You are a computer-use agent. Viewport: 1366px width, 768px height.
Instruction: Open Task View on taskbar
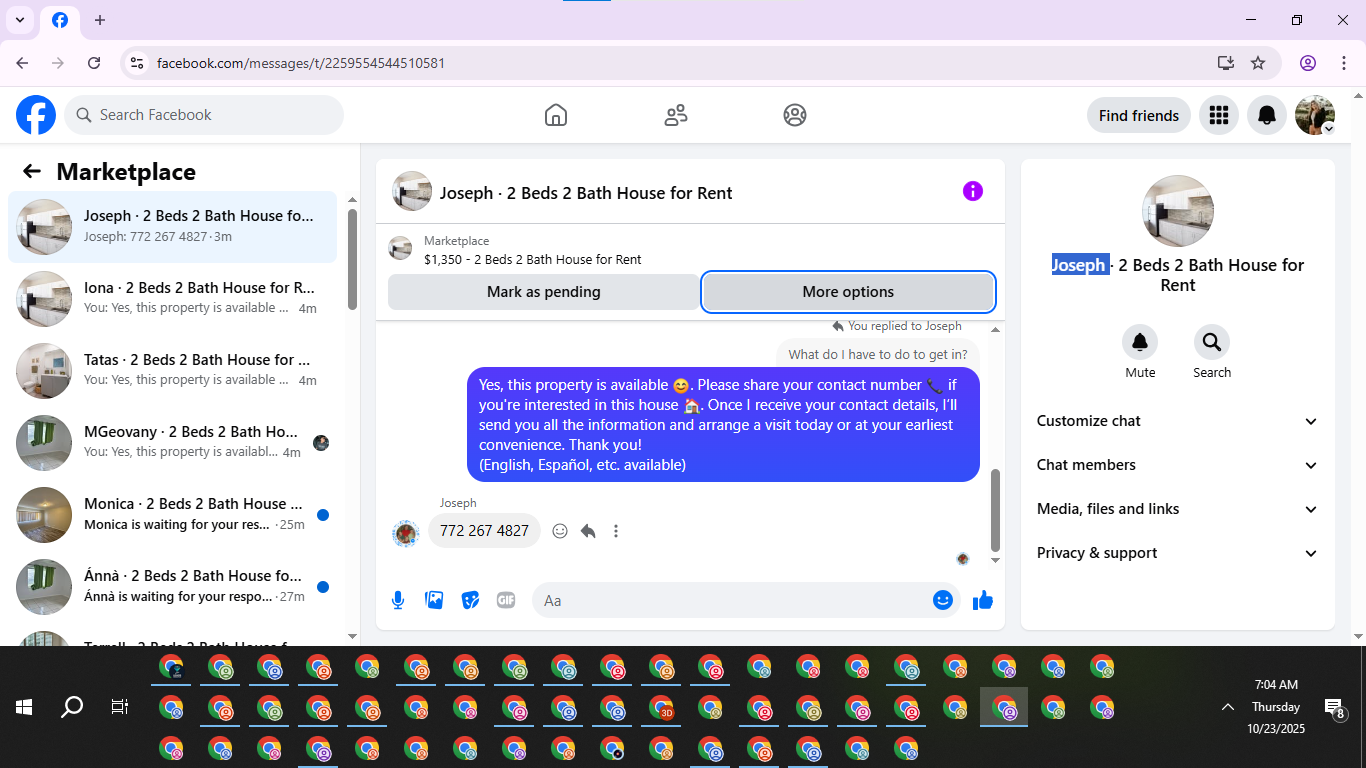[120, 707]
